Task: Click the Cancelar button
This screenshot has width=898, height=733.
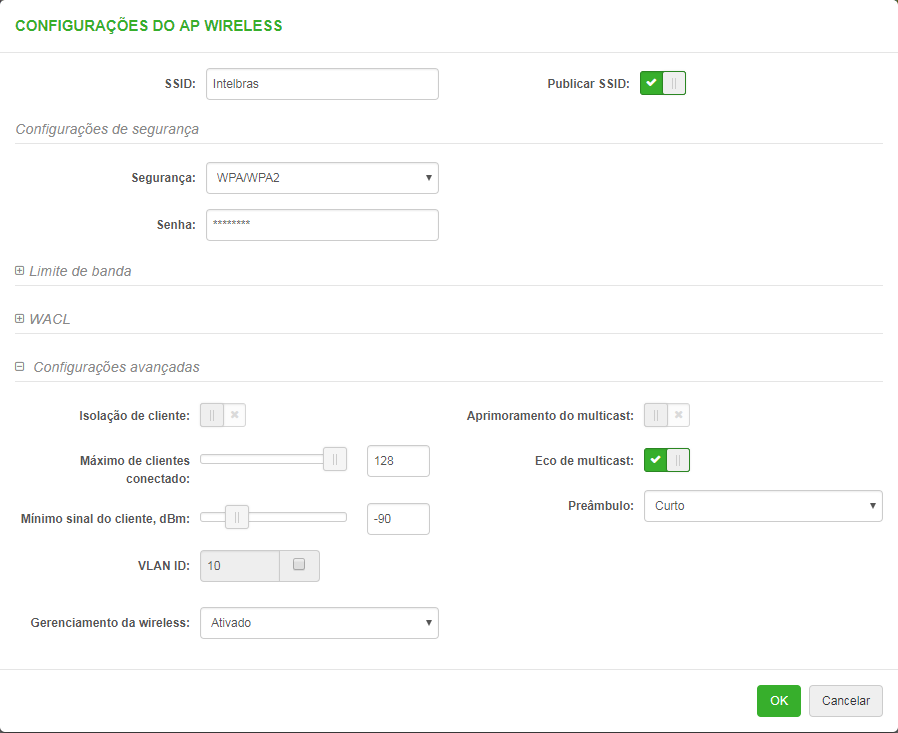Action: point(846,701)
